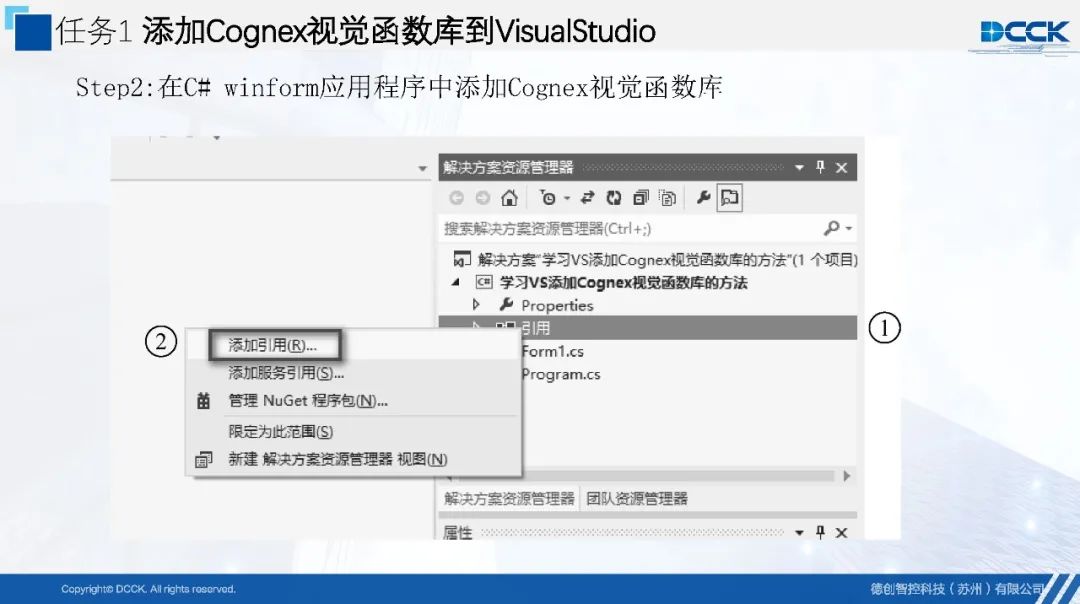Select the Properties tree item
1080x604 pixels.
pyautogui.click(x=557, y=305)
